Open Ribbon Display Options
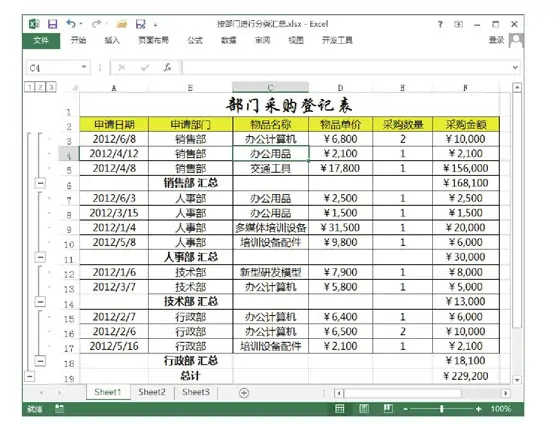 (x=459, y=24)
